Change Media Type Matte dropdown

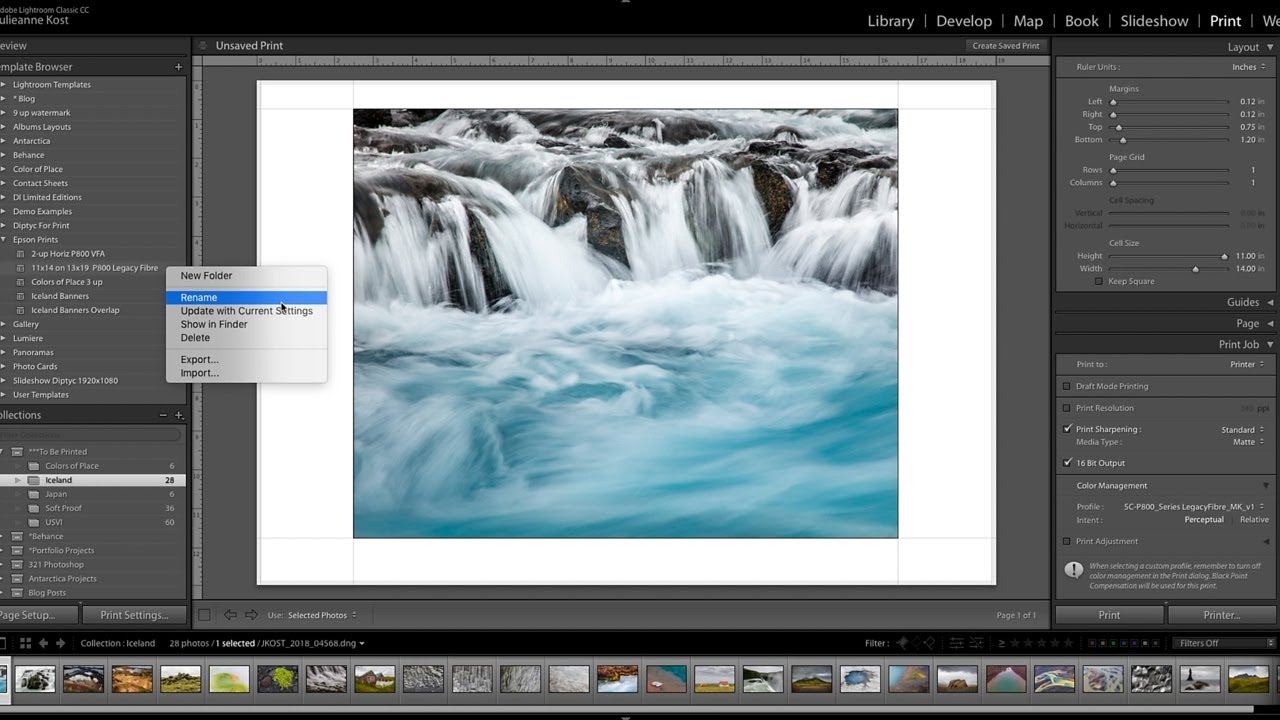pos(1248,442)
